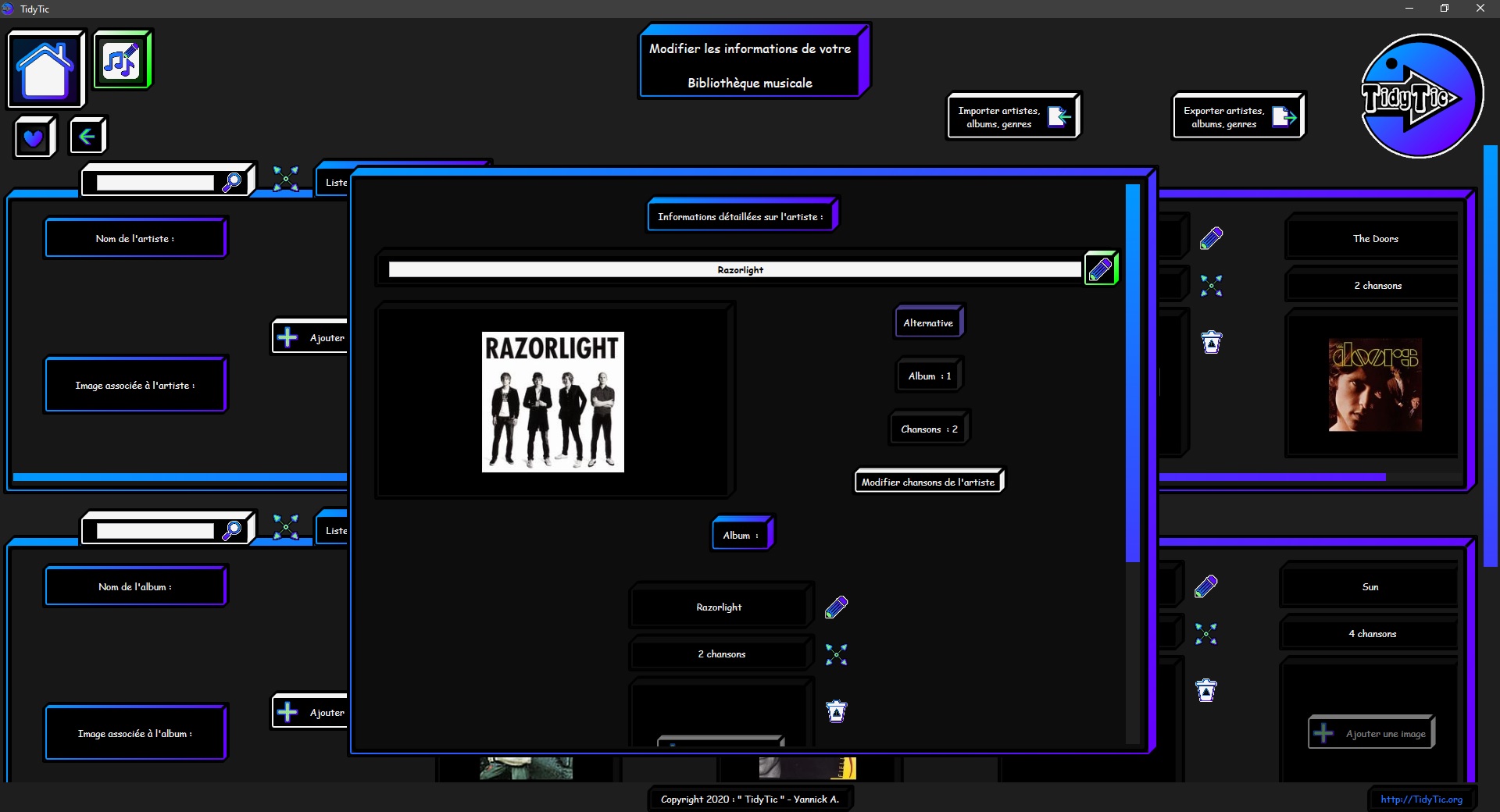1500x812 pixels.
Task: Click the artist search input field
Action: [155, 183]
